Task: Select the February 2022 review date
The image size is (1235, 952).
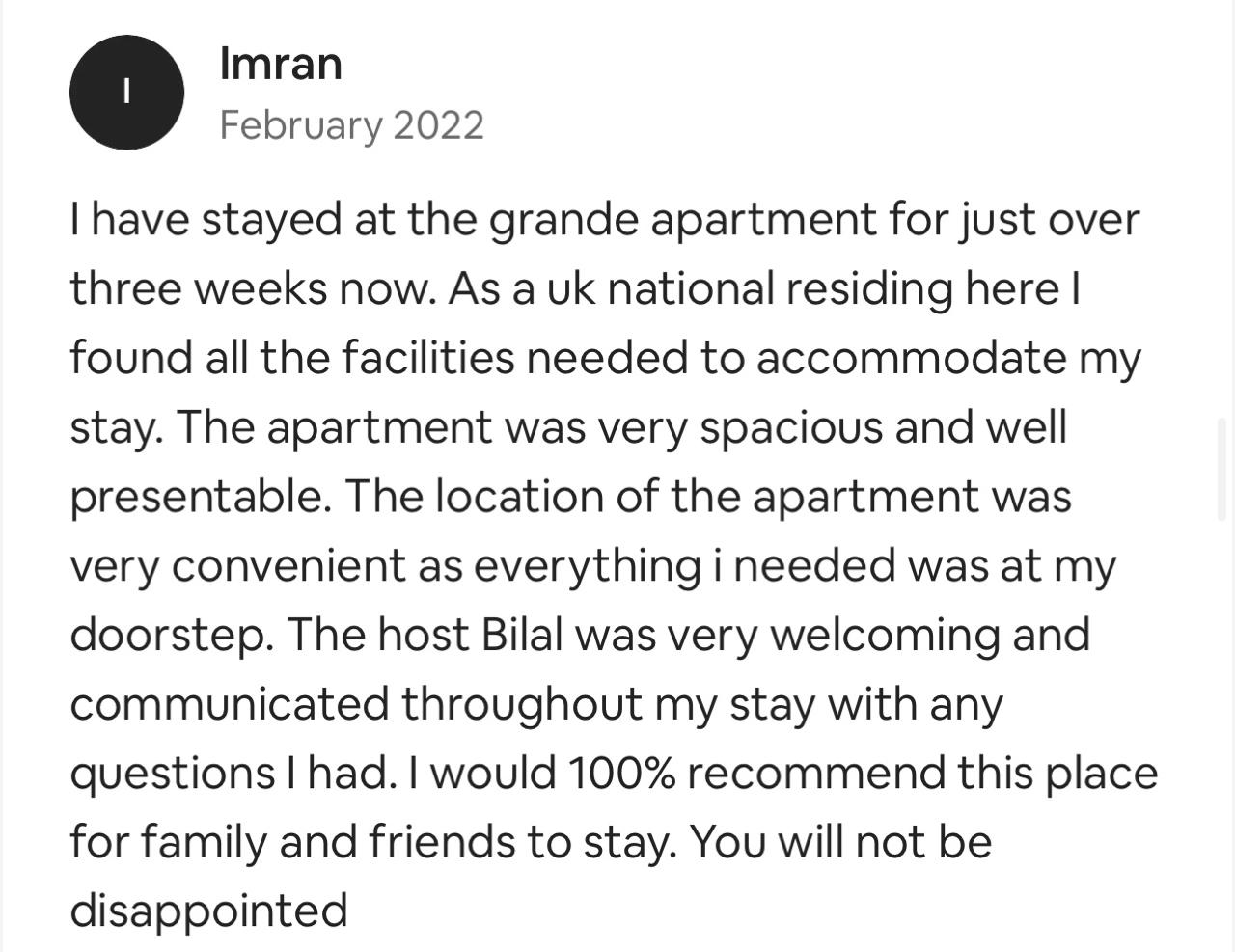Action: 352,125
